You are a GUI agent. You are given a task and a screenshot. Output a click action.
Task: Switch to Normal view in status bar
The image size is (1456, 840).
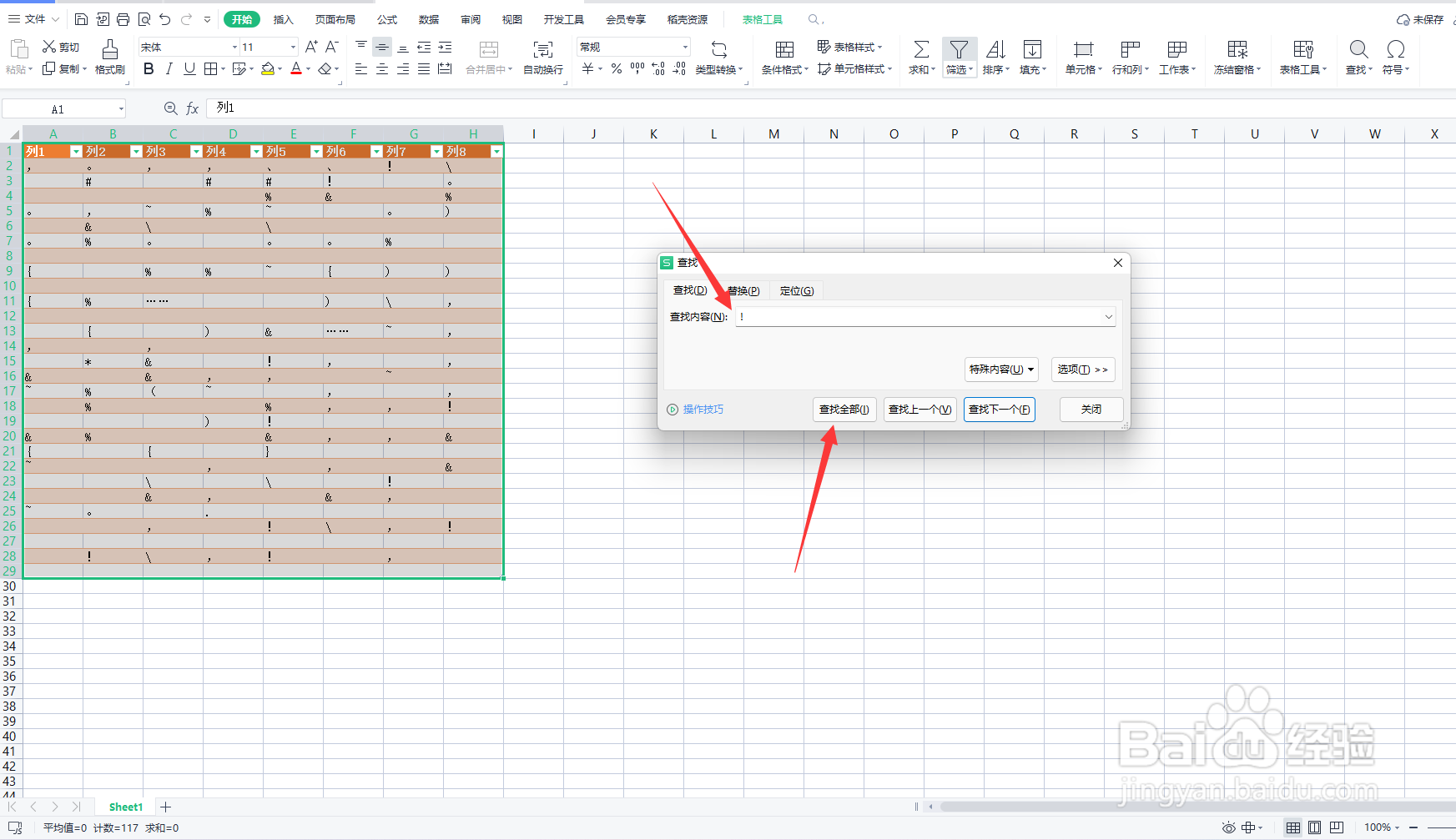[x=1292, y=827]
